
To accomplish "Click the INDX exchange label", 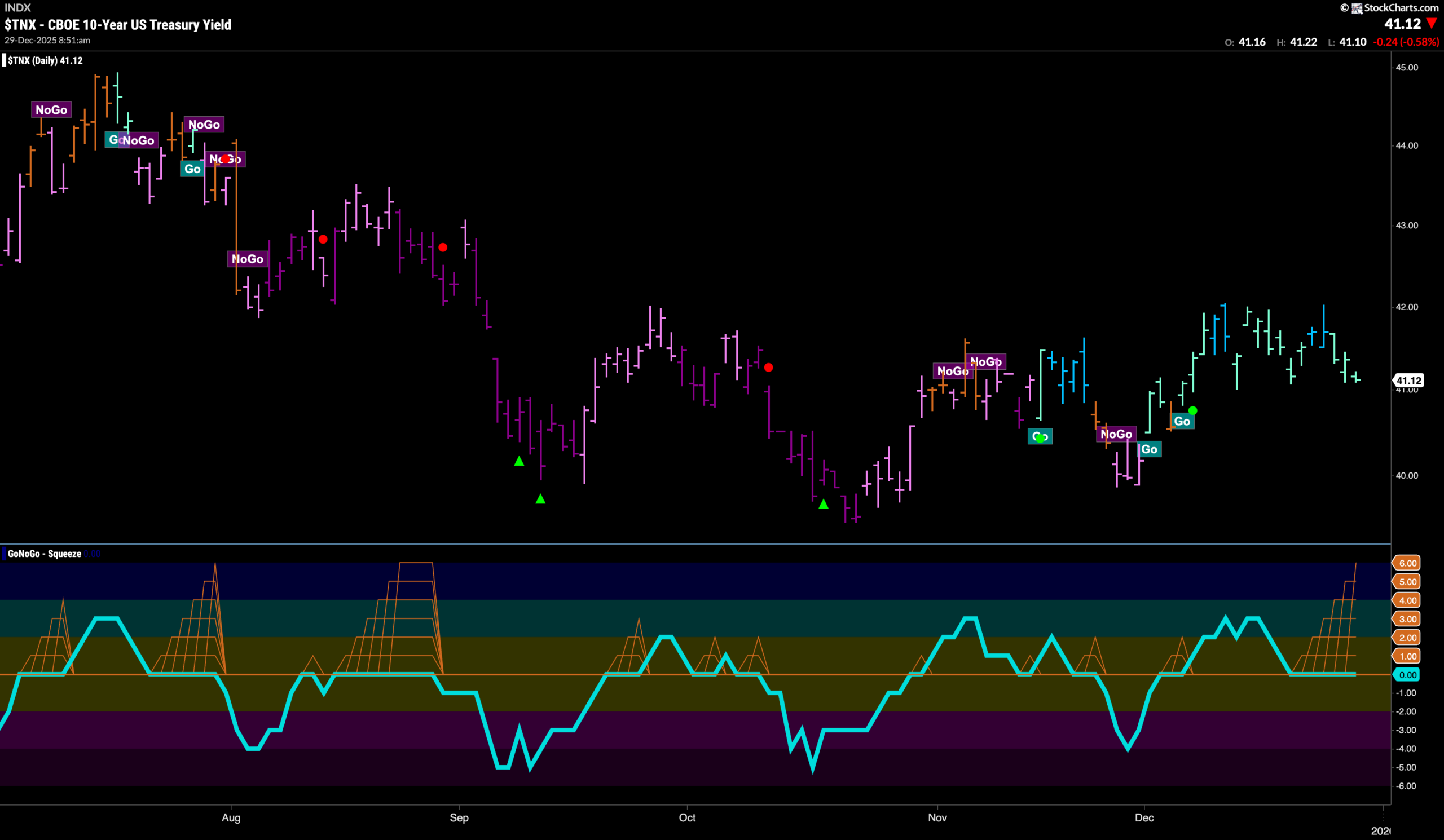I will tap(17, 7).
